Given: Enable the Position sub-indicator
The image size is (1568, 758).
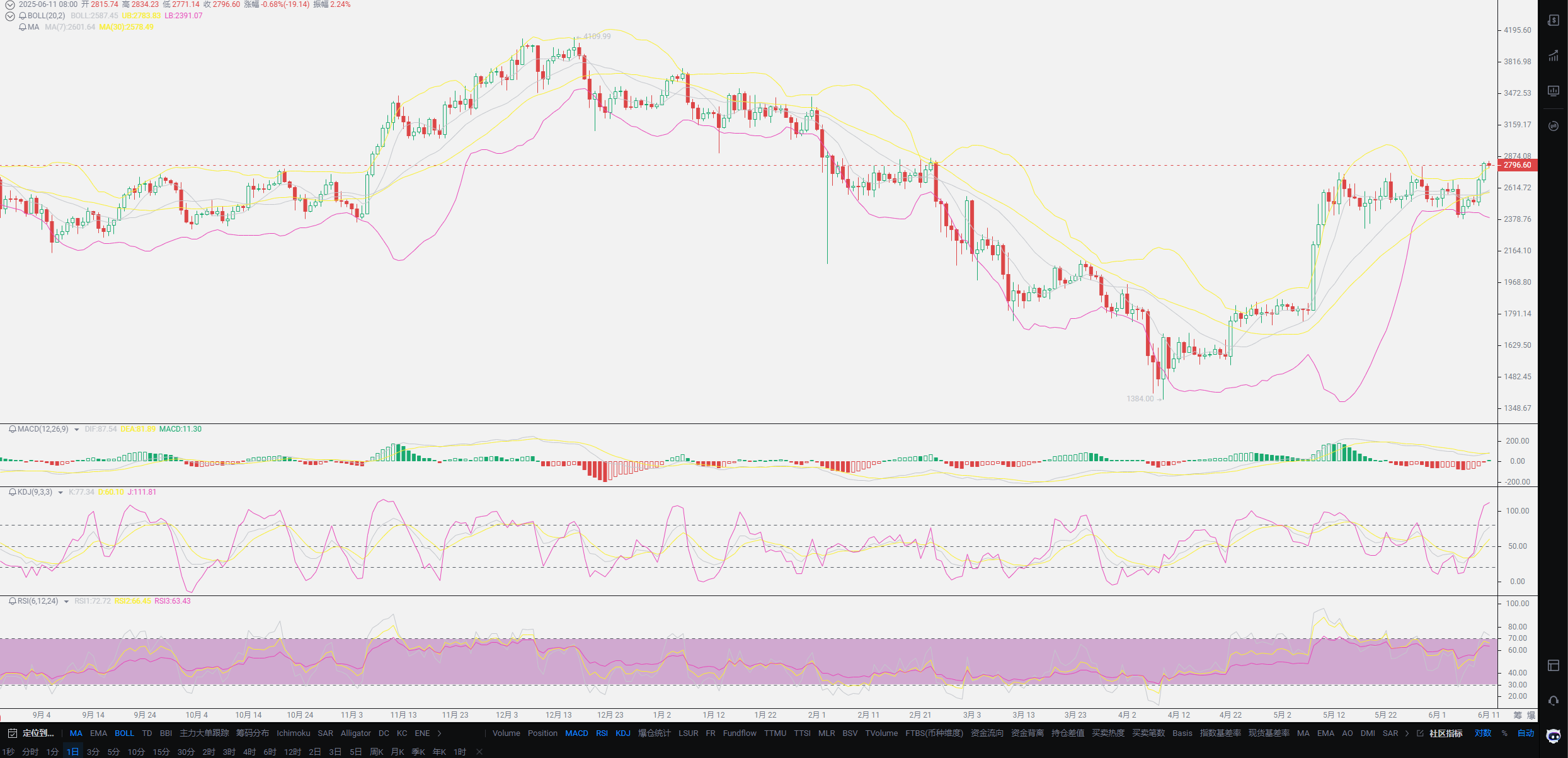Looking at the screenshot, I should pos(542,733).
